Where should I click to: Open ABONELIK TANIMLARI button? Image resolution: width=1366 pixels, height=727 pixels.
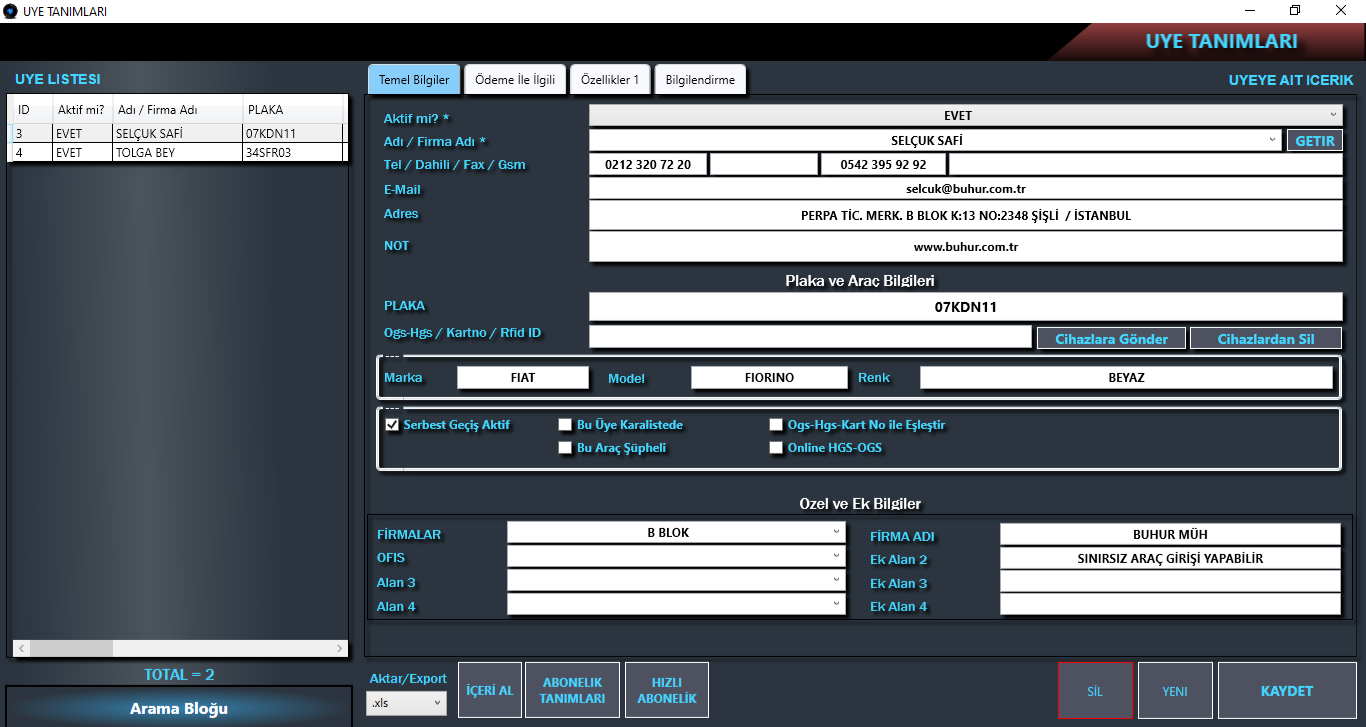572,690
